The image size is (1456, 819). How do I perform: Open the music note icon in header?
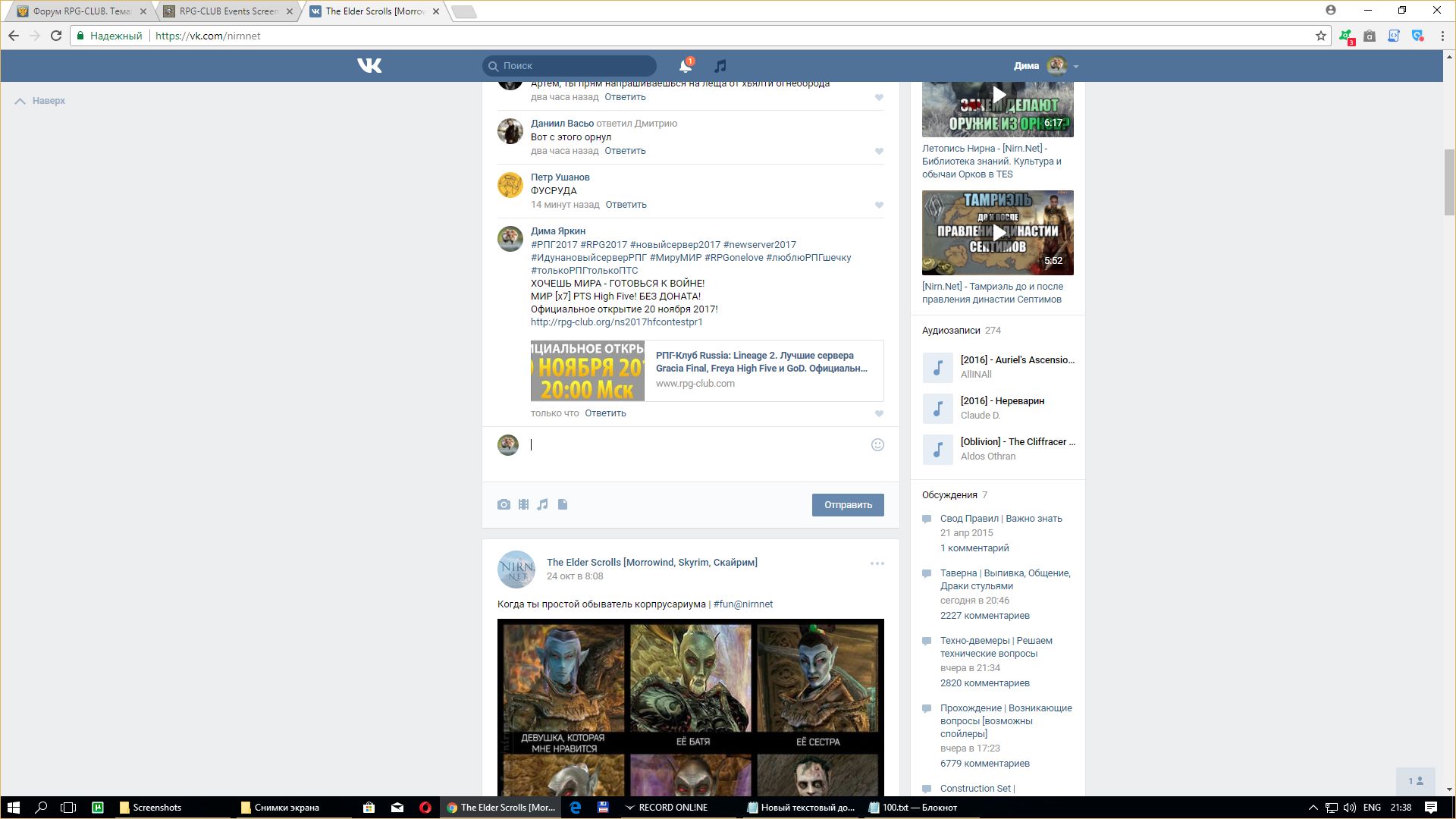[x=720, y=66]
